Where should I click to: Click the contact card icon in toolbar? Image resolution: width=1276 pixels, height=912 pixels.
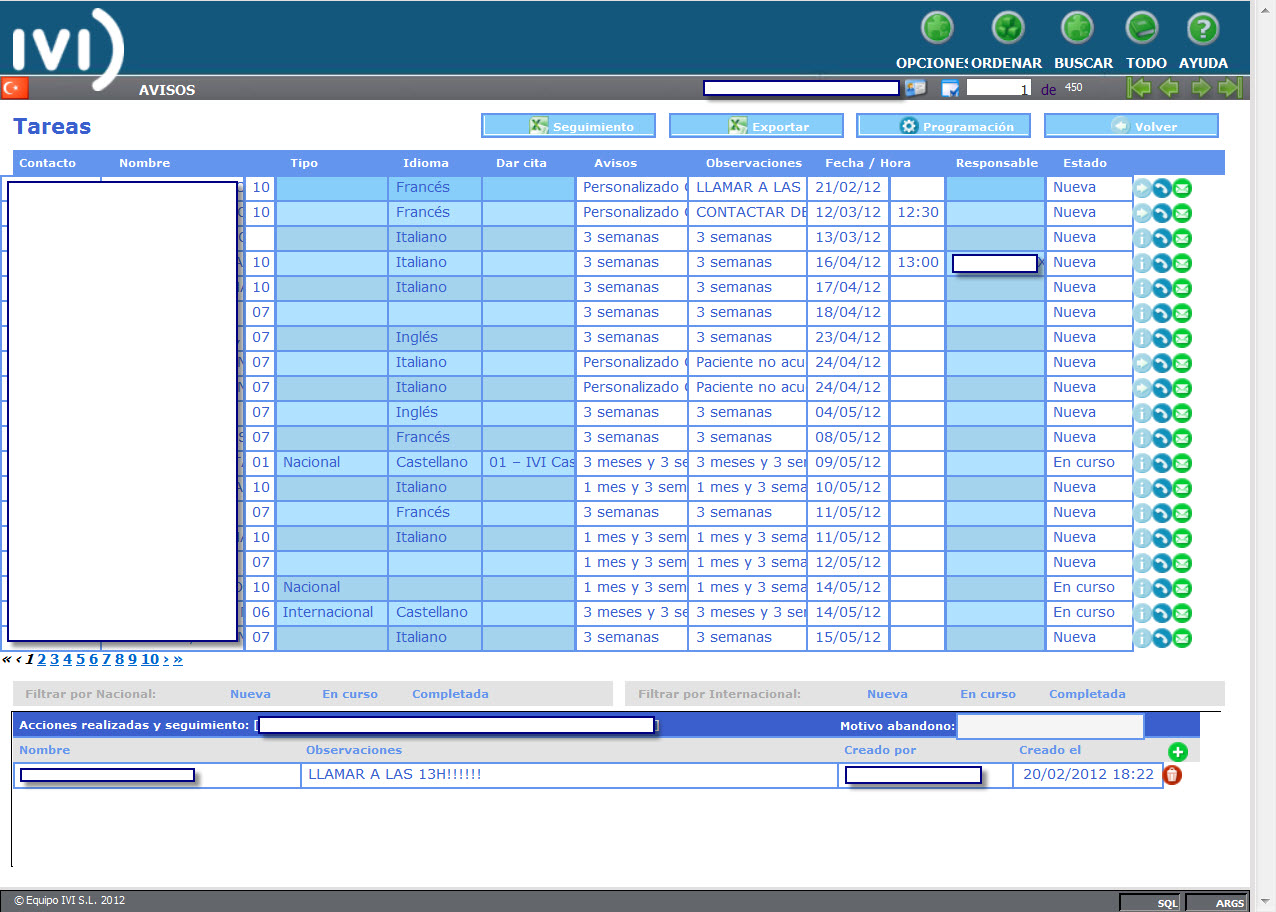pos(916,88)
